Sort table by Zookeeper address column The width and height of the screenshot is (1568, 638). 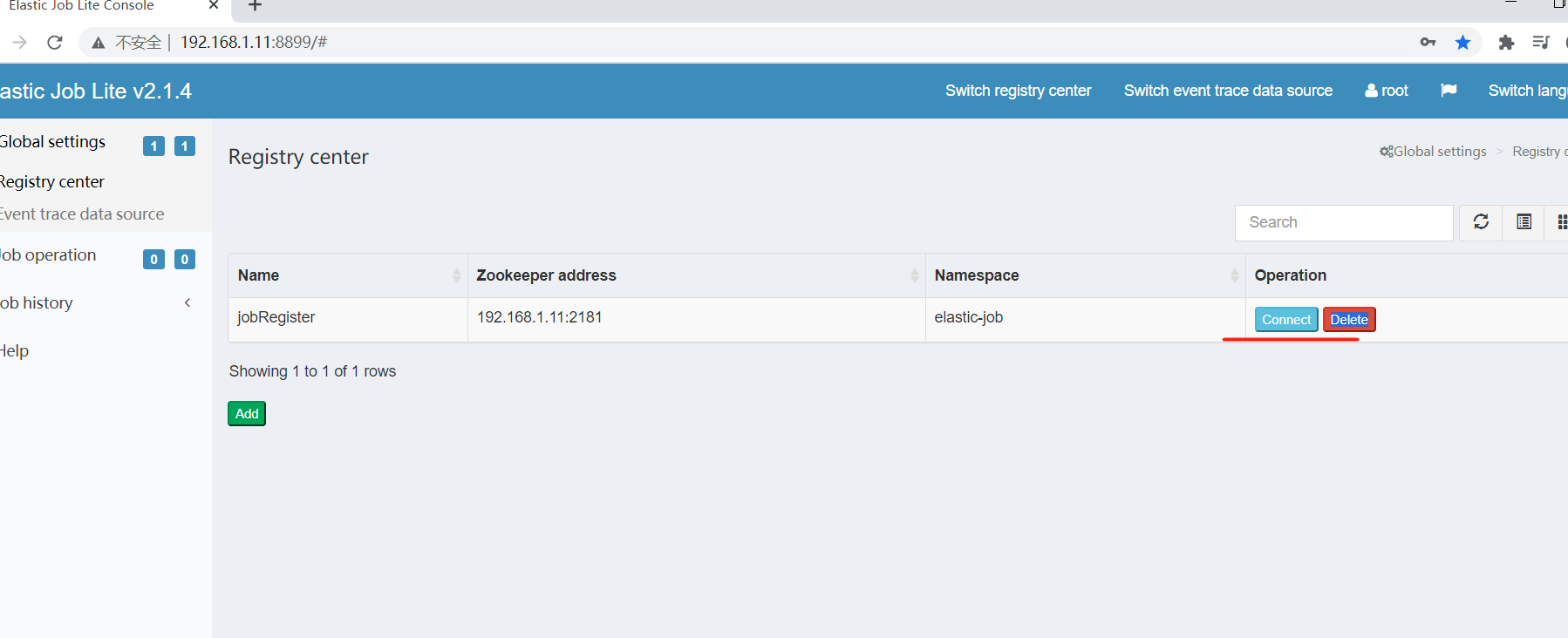point(697,275)
